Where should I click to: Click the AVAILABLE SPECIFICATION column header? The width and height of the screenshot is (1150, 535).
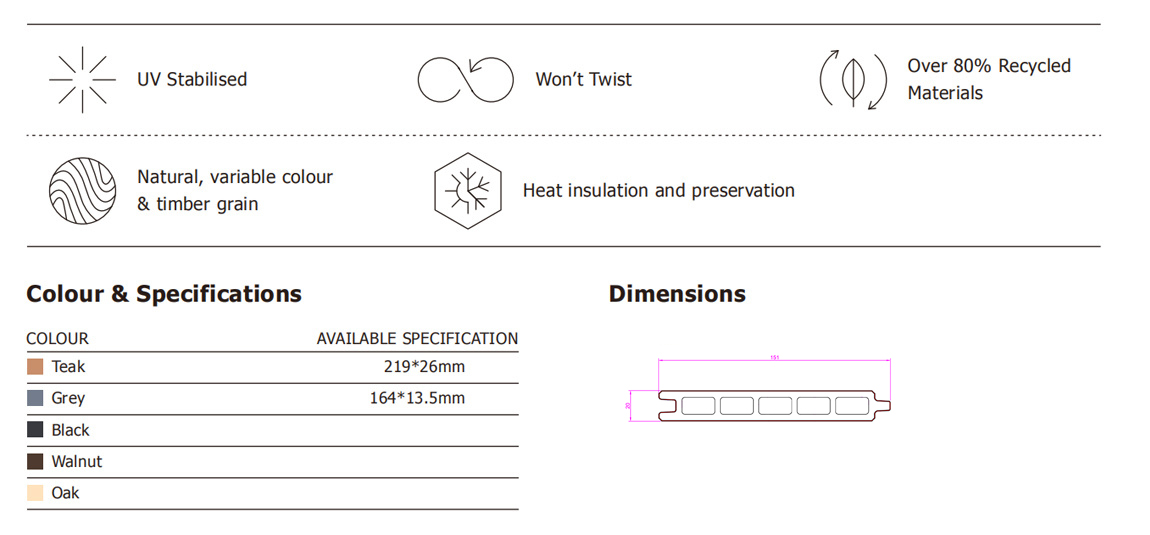[x=417, y=338]
